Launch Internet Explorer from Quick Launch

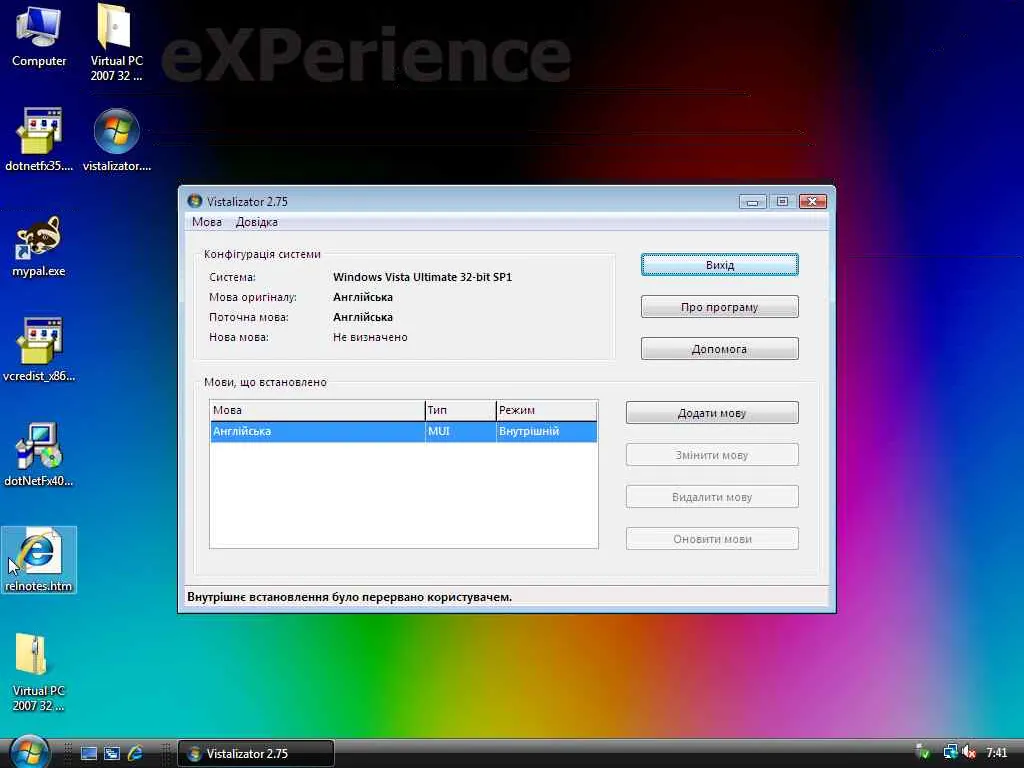(x=135, y=754)
